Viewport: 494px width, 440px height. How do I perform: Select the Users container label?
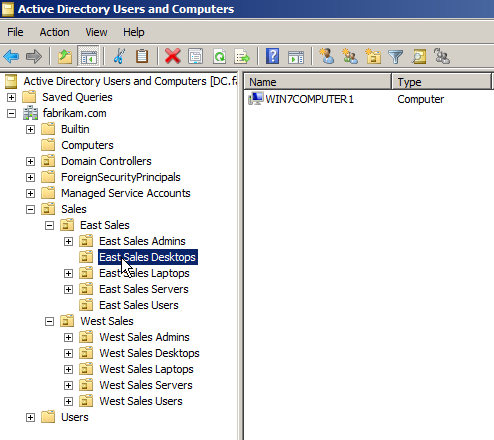(75, 417)
